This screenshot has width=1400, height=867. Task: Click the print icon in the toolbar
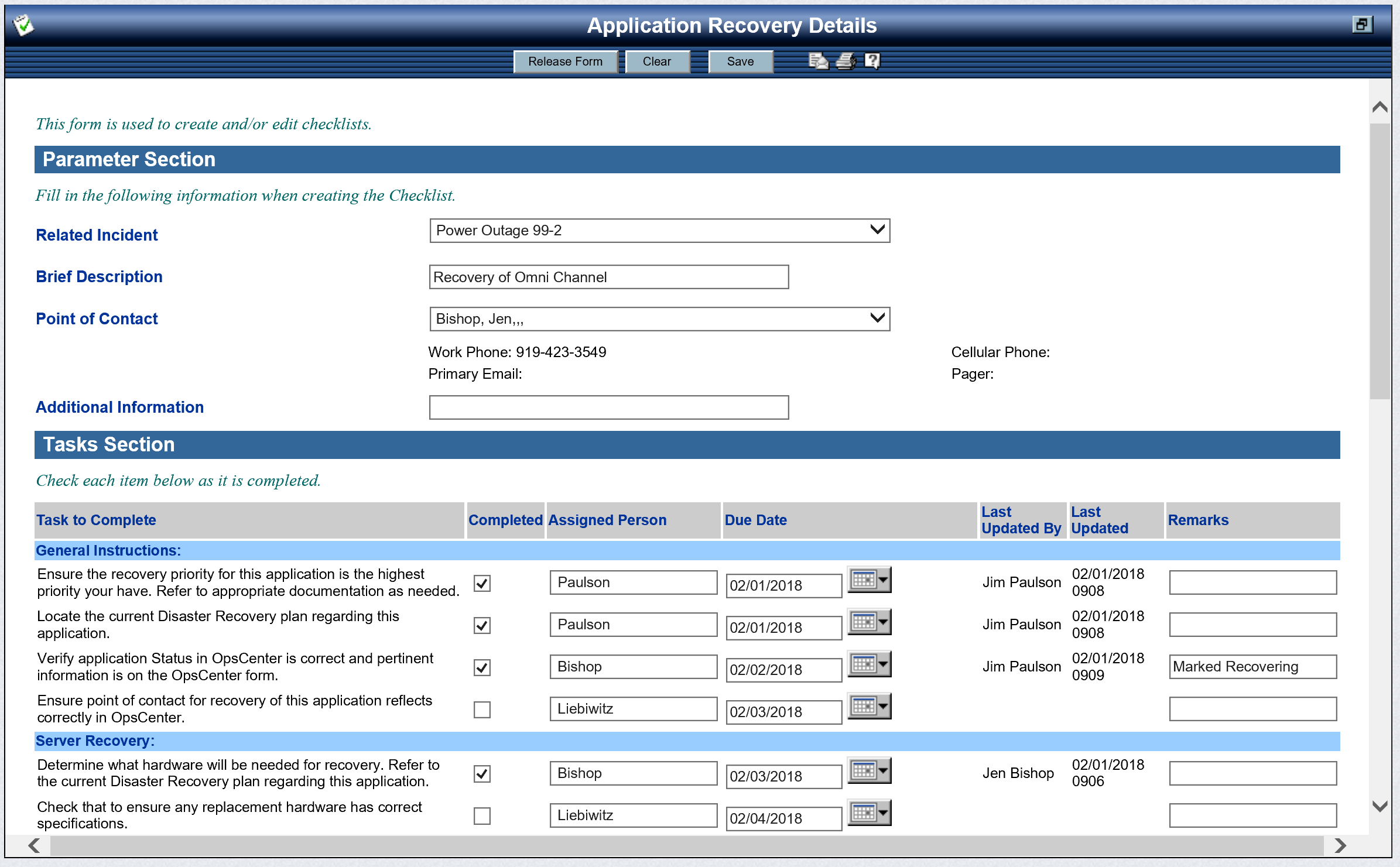coord(846,61)
